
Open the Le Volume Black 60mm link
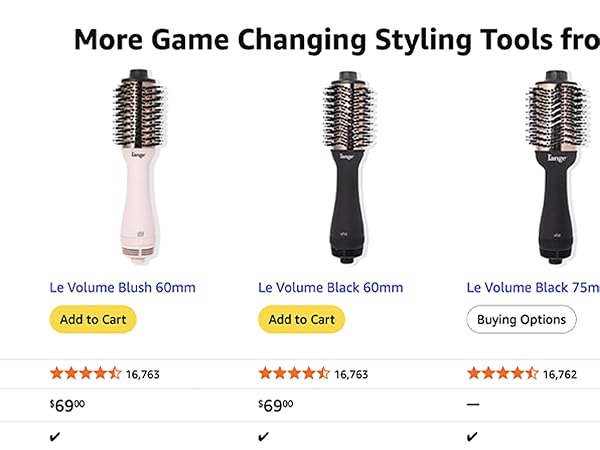click(331, 288)
